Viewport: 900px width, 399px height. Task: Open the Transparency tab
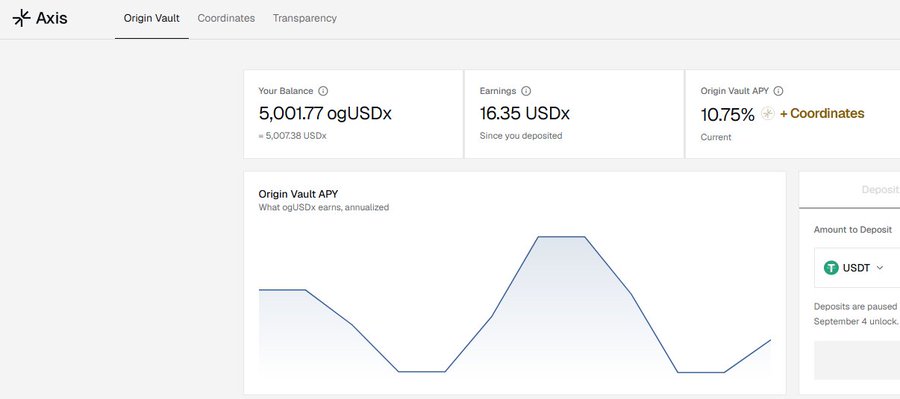(x=305, y=18)
